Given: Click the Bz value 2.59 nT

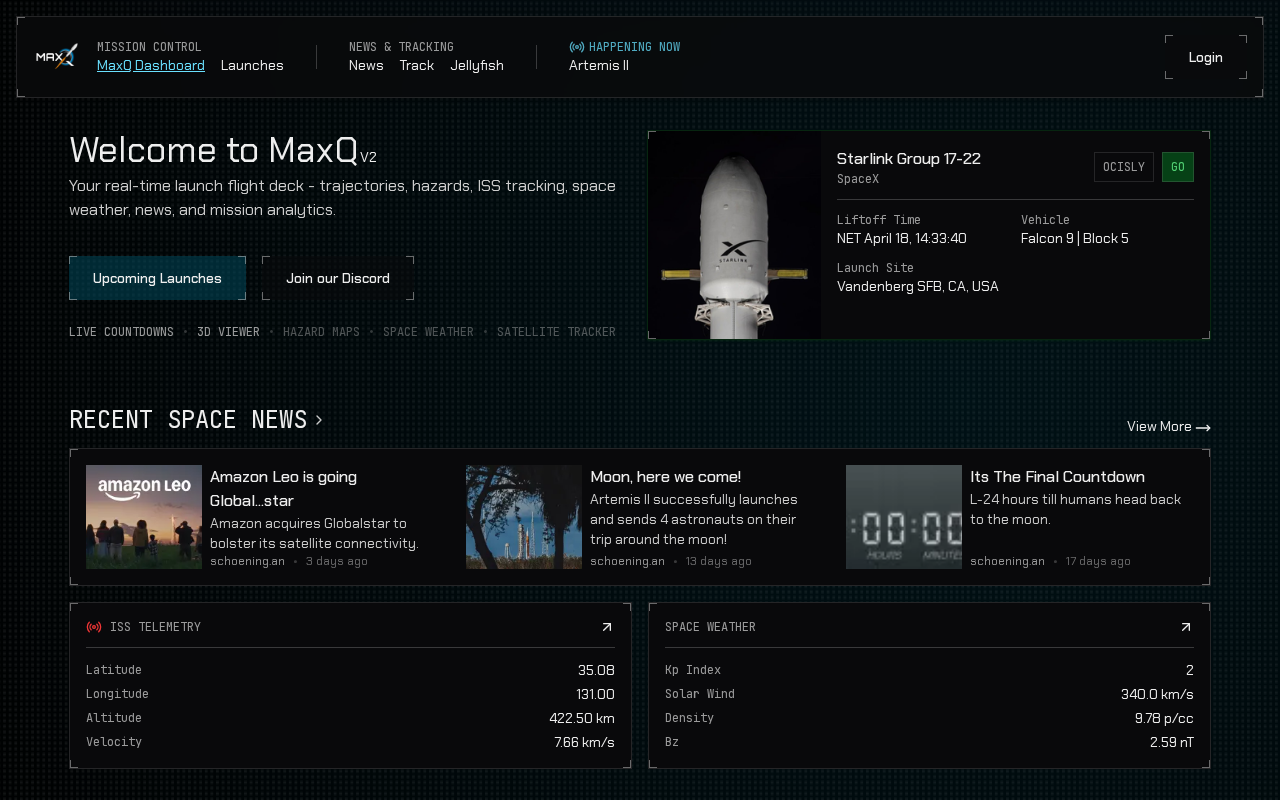Looking at the screenshot, I should click(1172, 742).
